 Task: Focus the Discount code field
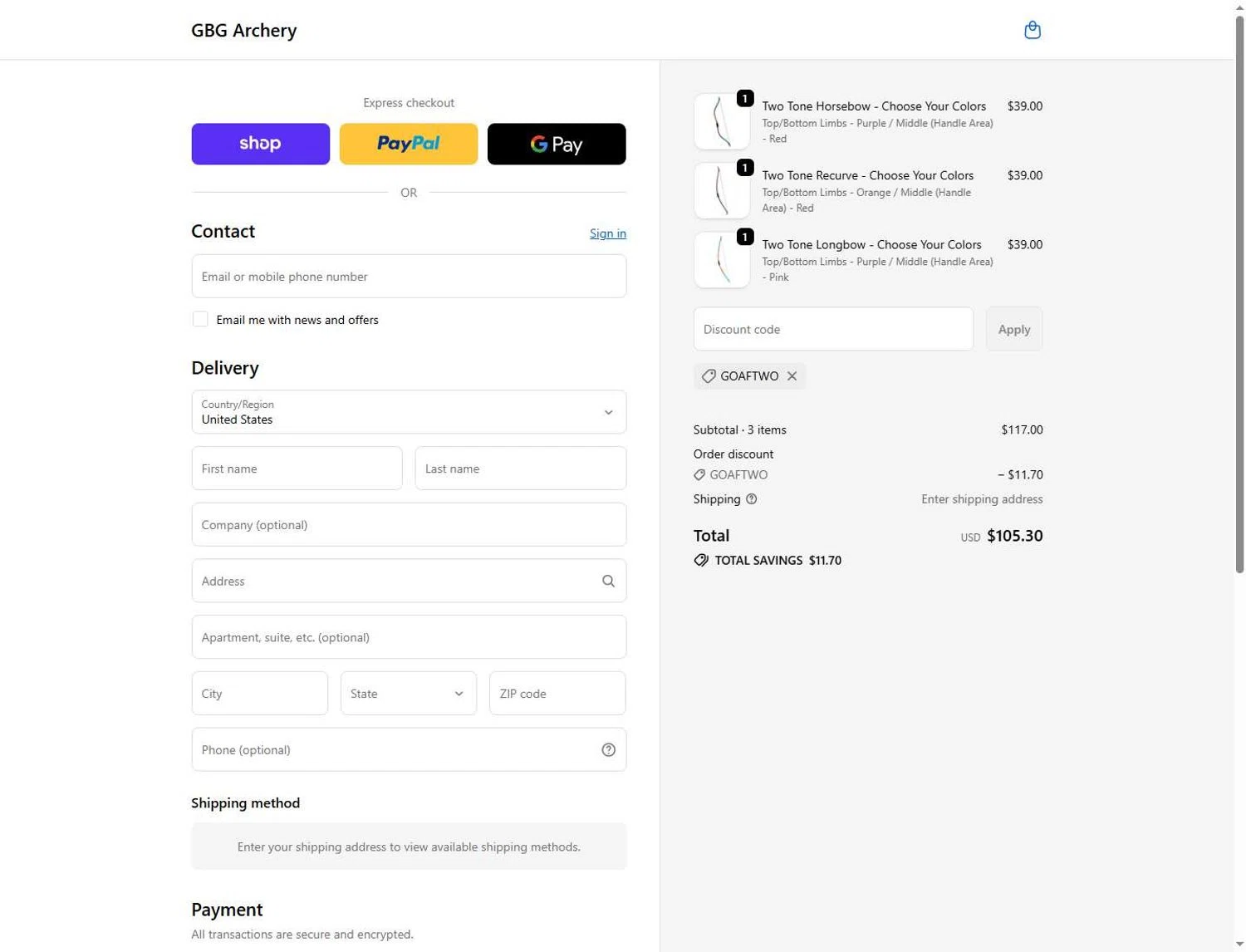tap(833, 329)
